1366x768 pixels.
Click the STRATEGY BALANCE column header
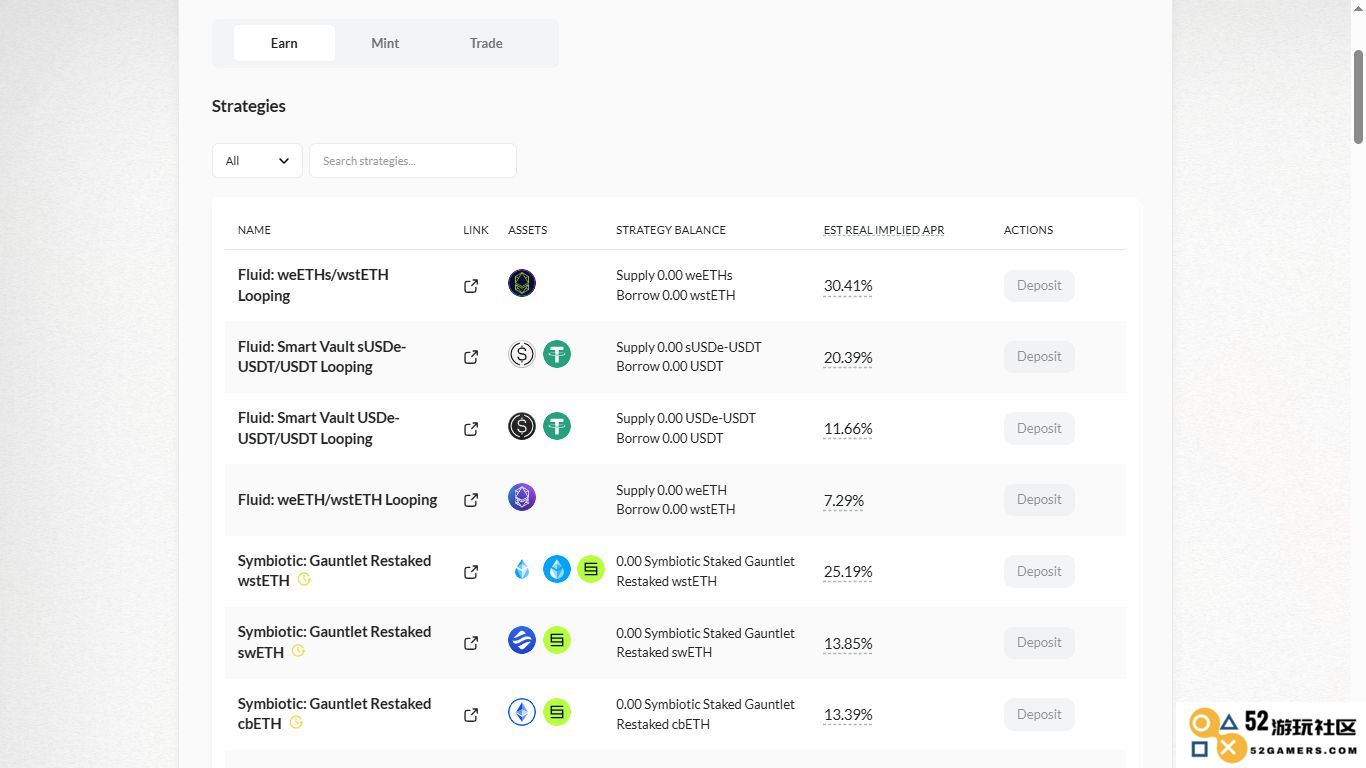[x=671, y=230]
